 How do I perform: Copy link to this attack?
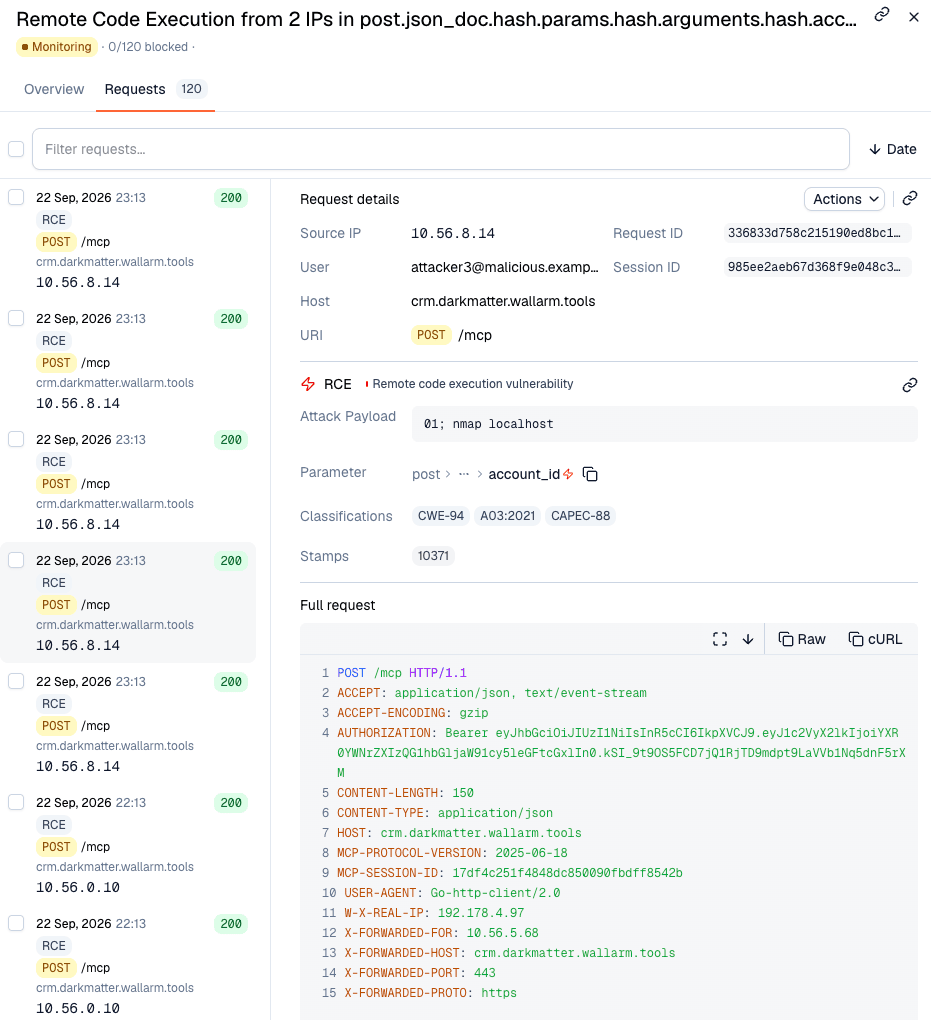tap(882, 14)
